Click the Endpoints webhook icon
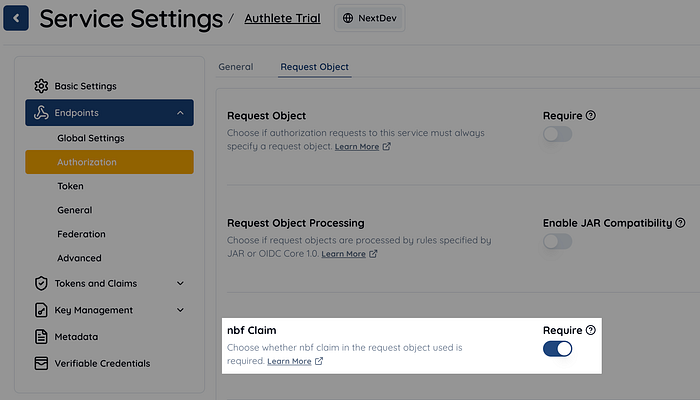 pos(41,113)
